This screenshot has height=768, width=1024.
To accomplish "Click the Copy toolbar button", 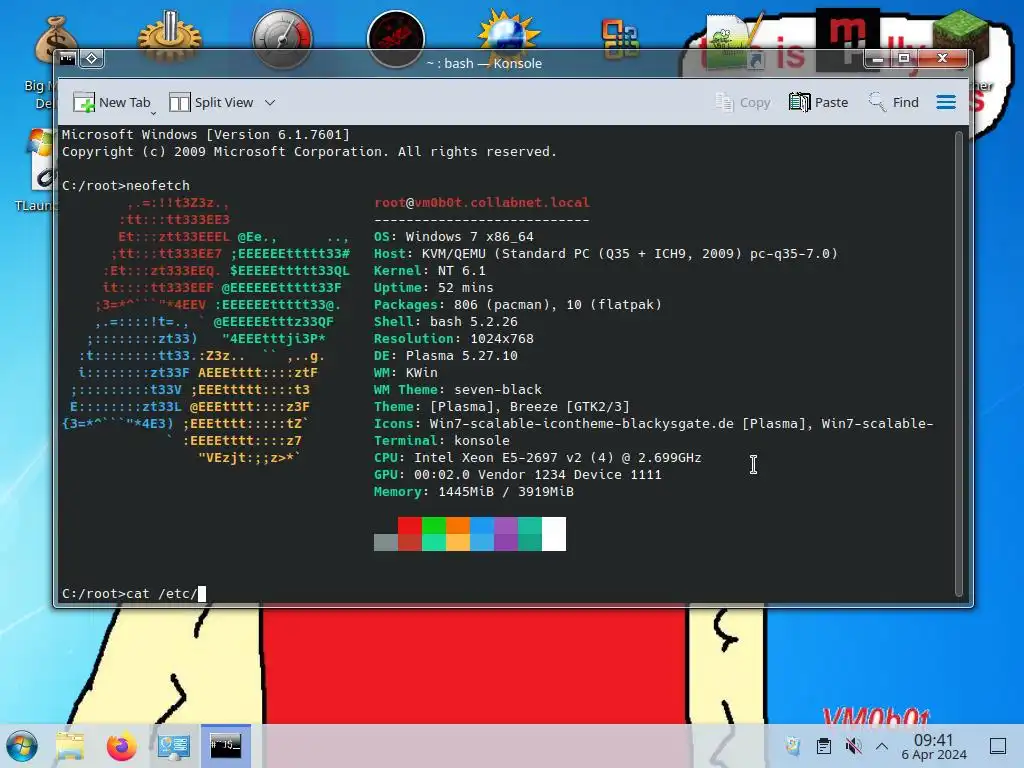I will (x=743, y=103).
